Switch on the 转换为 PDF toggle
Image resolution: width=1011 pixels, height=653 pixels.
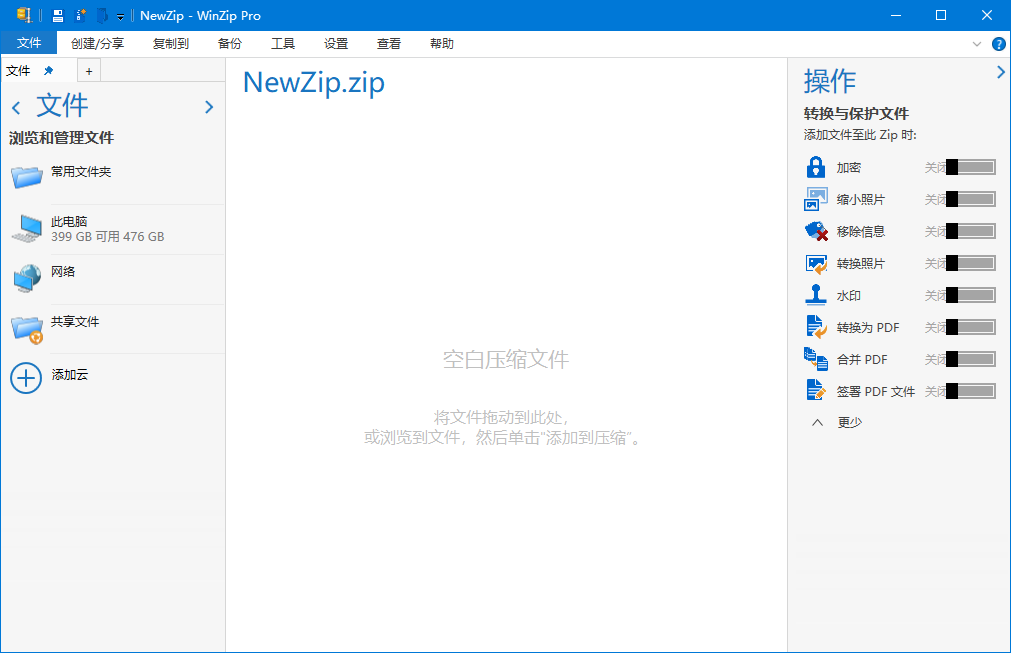[970, 327]
